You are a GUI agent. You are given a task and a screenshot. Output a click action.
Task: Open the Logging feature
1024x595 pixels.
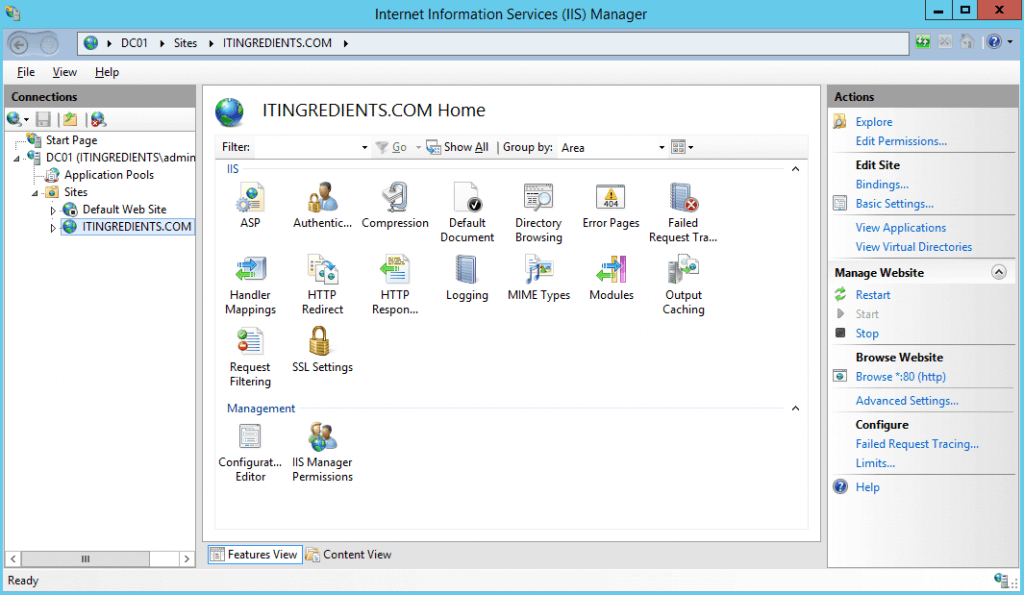tap(467, 278)
